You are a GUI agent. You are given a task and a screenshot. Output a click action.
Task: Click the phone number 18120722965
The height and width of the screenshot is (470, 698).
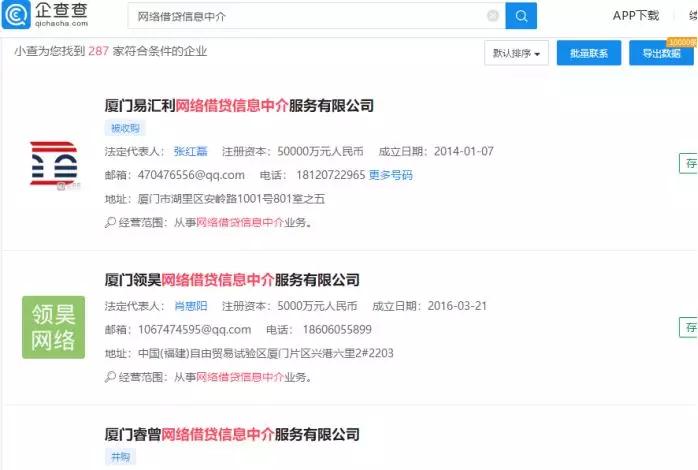tap(331, 175)
